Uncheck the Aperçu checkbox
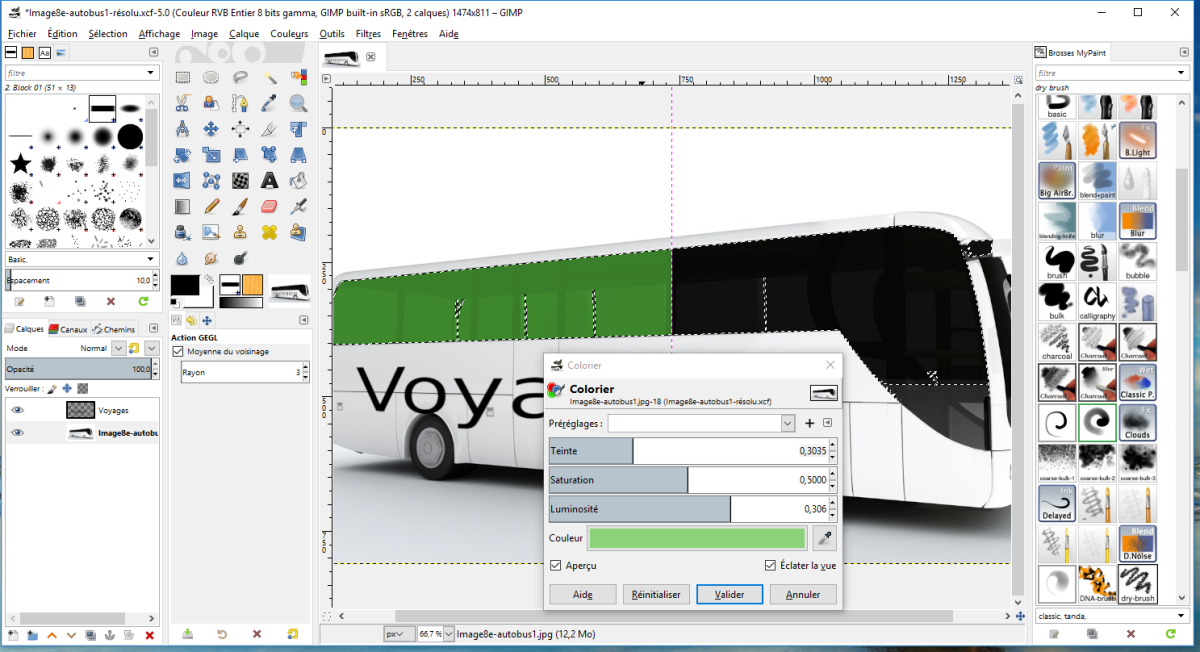1200x652 pixels. coord(556,565)
